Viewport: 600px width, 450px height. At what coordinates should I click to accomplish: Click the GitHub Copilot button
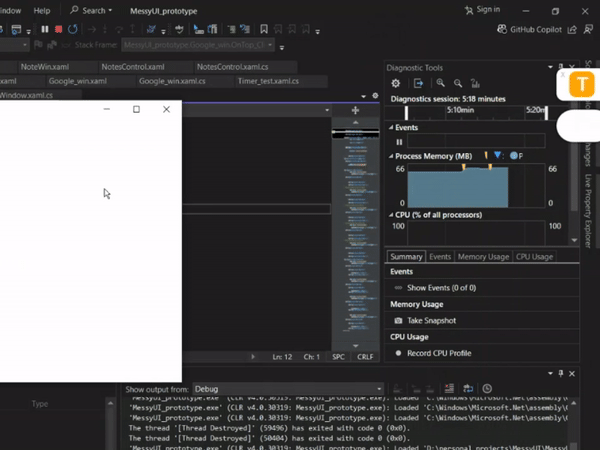(529, 29)
